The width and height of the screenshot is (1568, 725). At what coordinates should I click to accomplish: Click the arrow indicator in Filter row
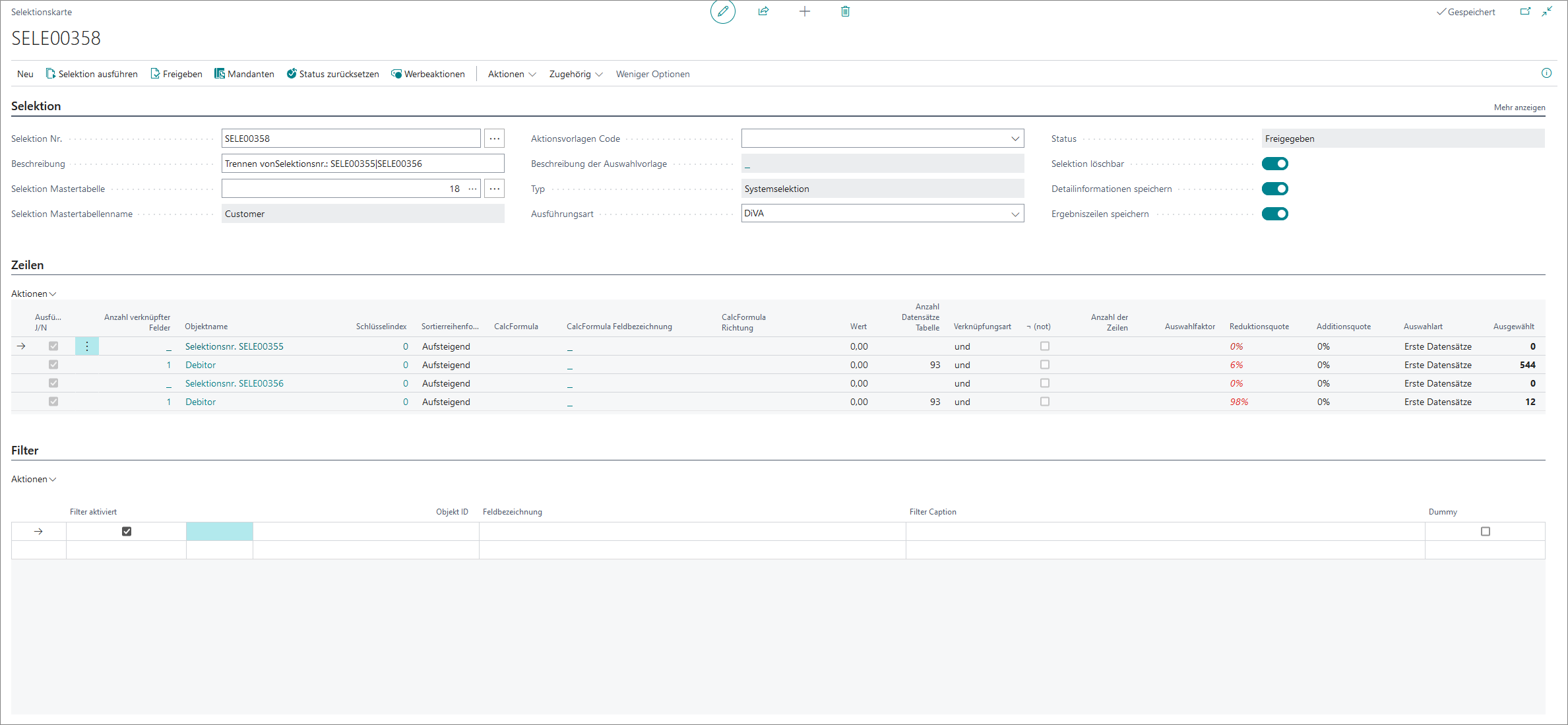pyautogui.click(x=38, y=531)
